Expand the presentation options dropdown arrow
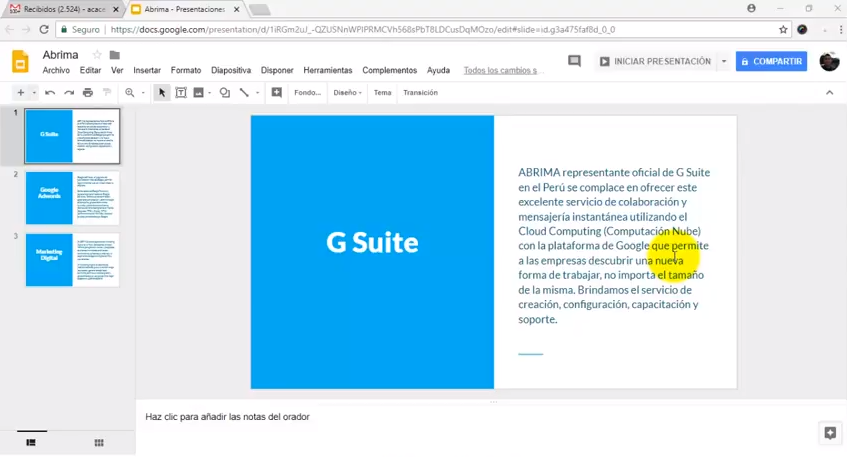847x457 pixels. [x=724, y=62]
